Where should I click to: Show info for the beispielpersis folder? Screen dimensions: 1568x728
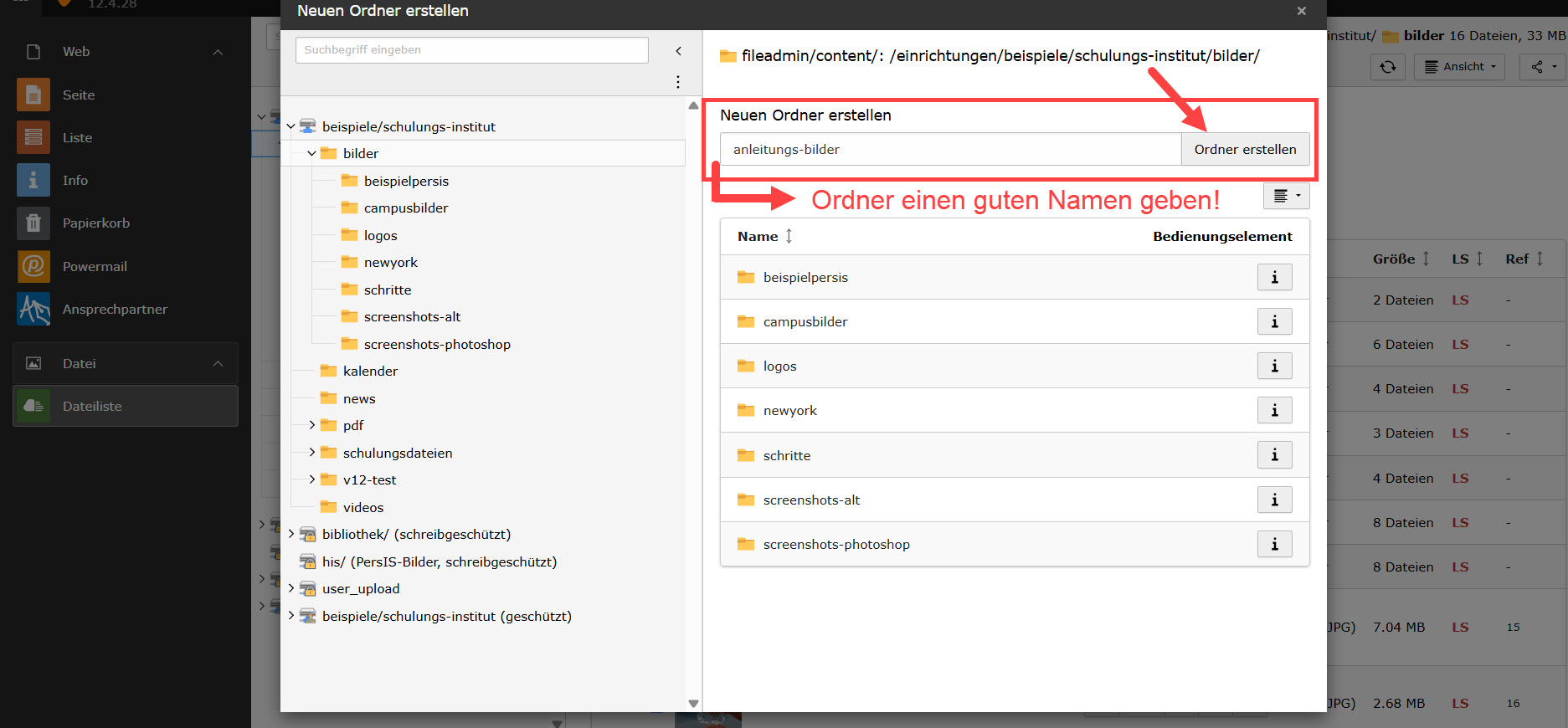point(1274,278)
